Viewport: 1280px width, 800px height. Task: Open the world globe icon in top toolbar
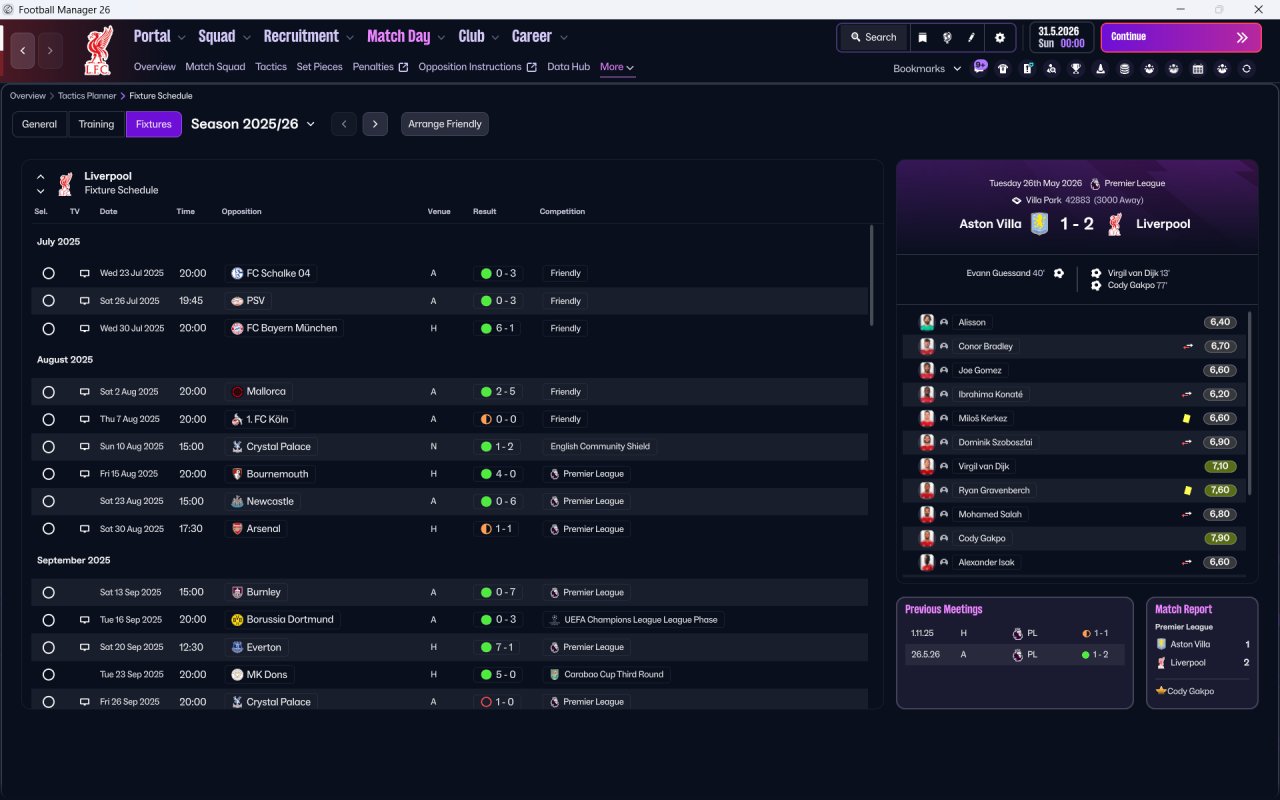pos(947,37)
